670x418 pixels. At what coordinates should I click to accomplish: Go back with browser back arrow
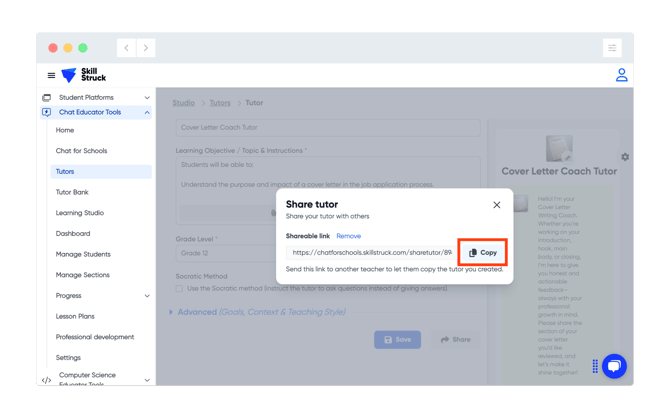pyautogui.click(x=127, y=48)
